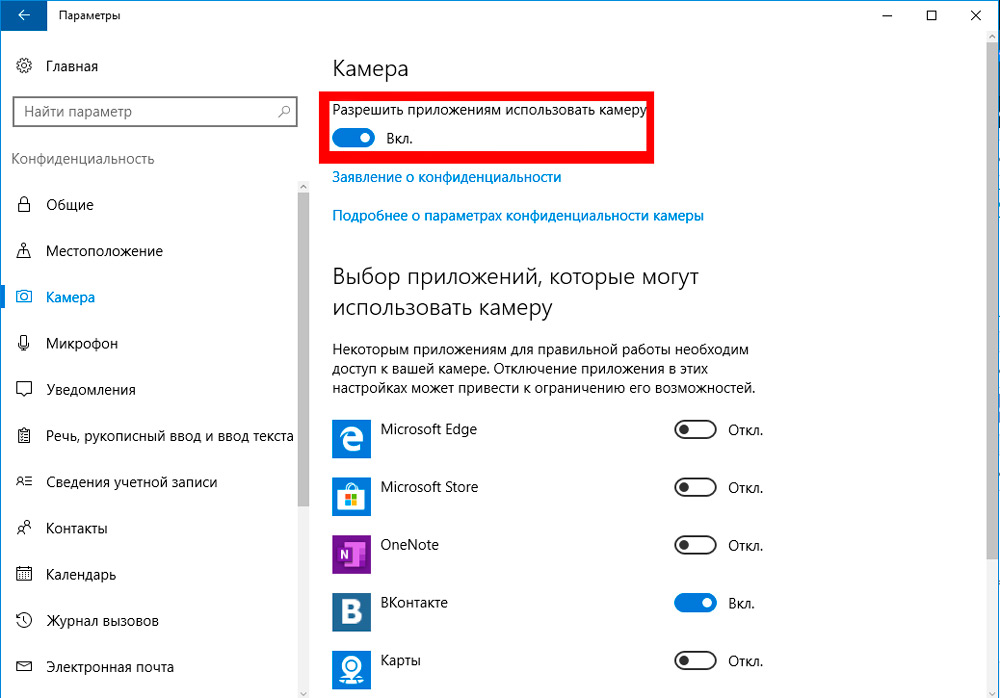Screen dimensions: 1000x698
Task: Click the back arrow in title bar
Action: (x=24, y=15)
